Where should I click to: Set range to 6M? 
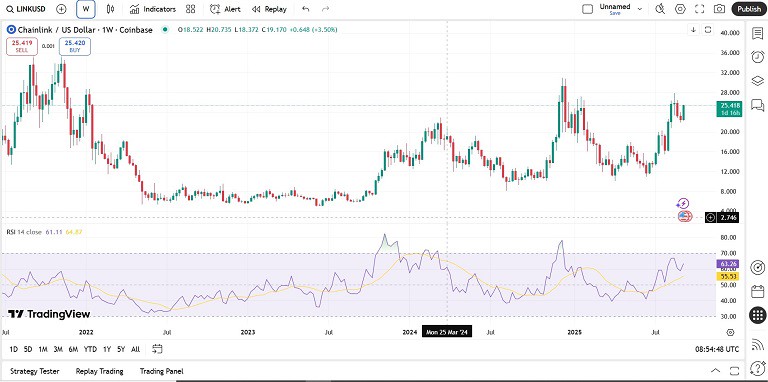click(73, 349)
